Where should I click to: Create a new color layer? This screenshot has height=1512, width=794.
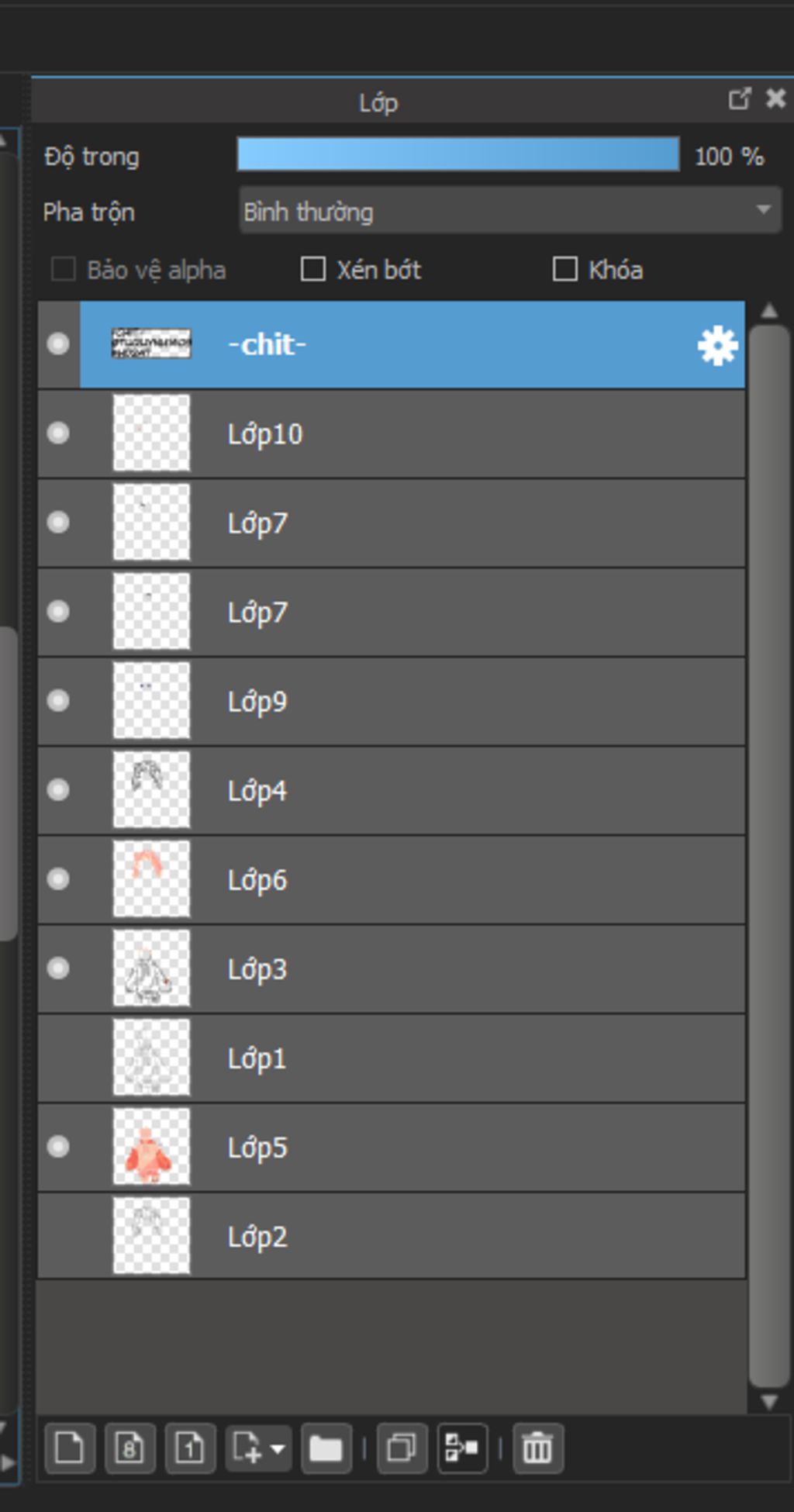point(70,1448)
